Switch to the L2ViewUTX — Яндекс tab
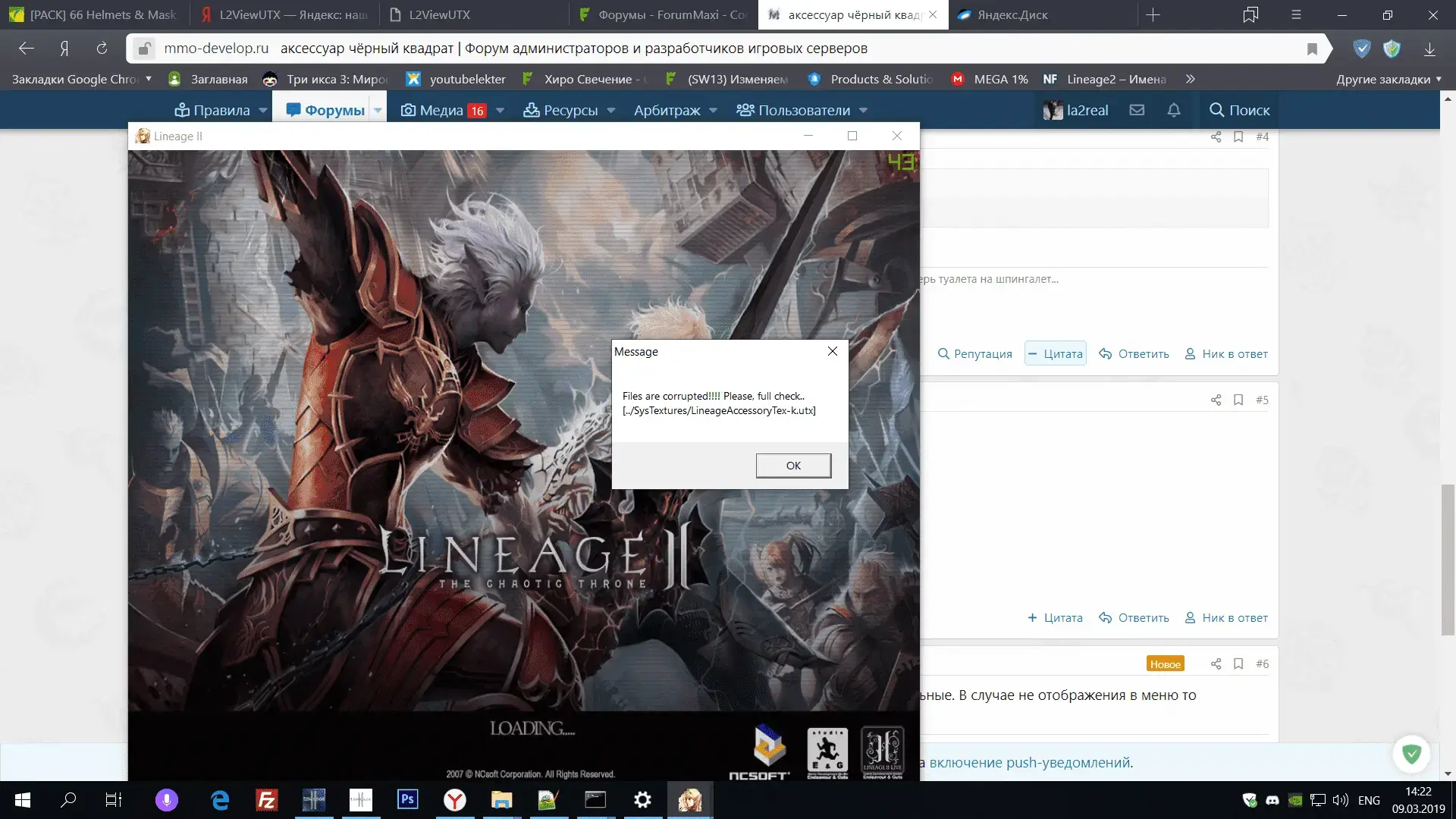1456x819 pixels. 284,14
